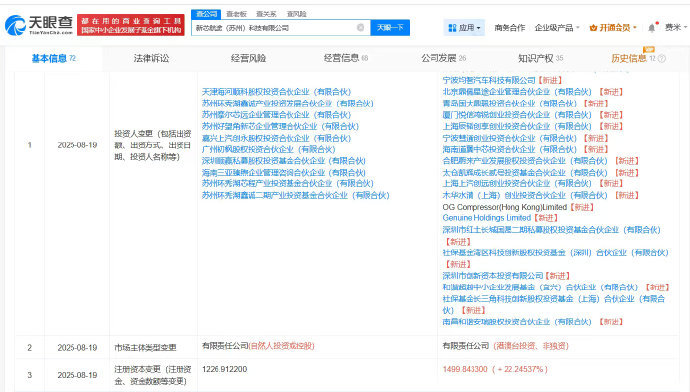Expand the 企业级产品 dropdown

coord(557,28)
